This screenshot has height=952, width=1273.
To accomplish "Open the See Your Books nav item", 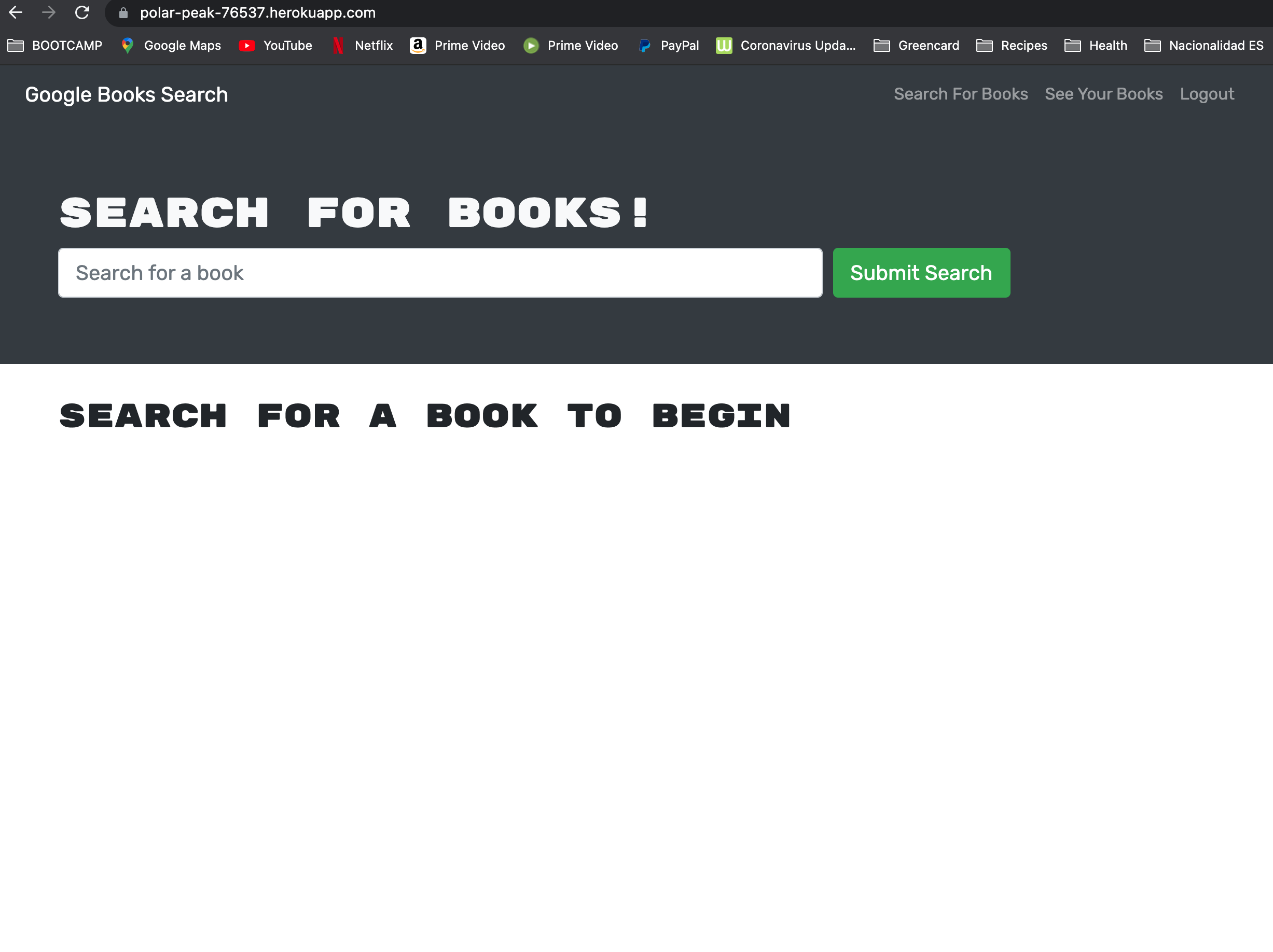I will pyautogui.click(x=1103, y=94).
